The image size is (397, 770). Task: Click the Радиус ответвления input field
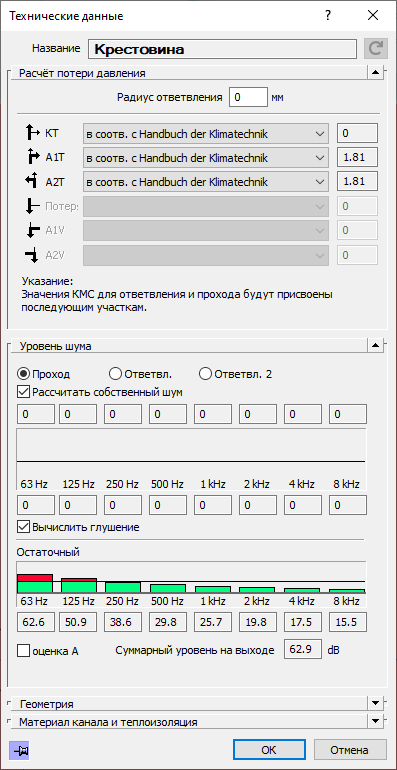(x=248, y=97)
